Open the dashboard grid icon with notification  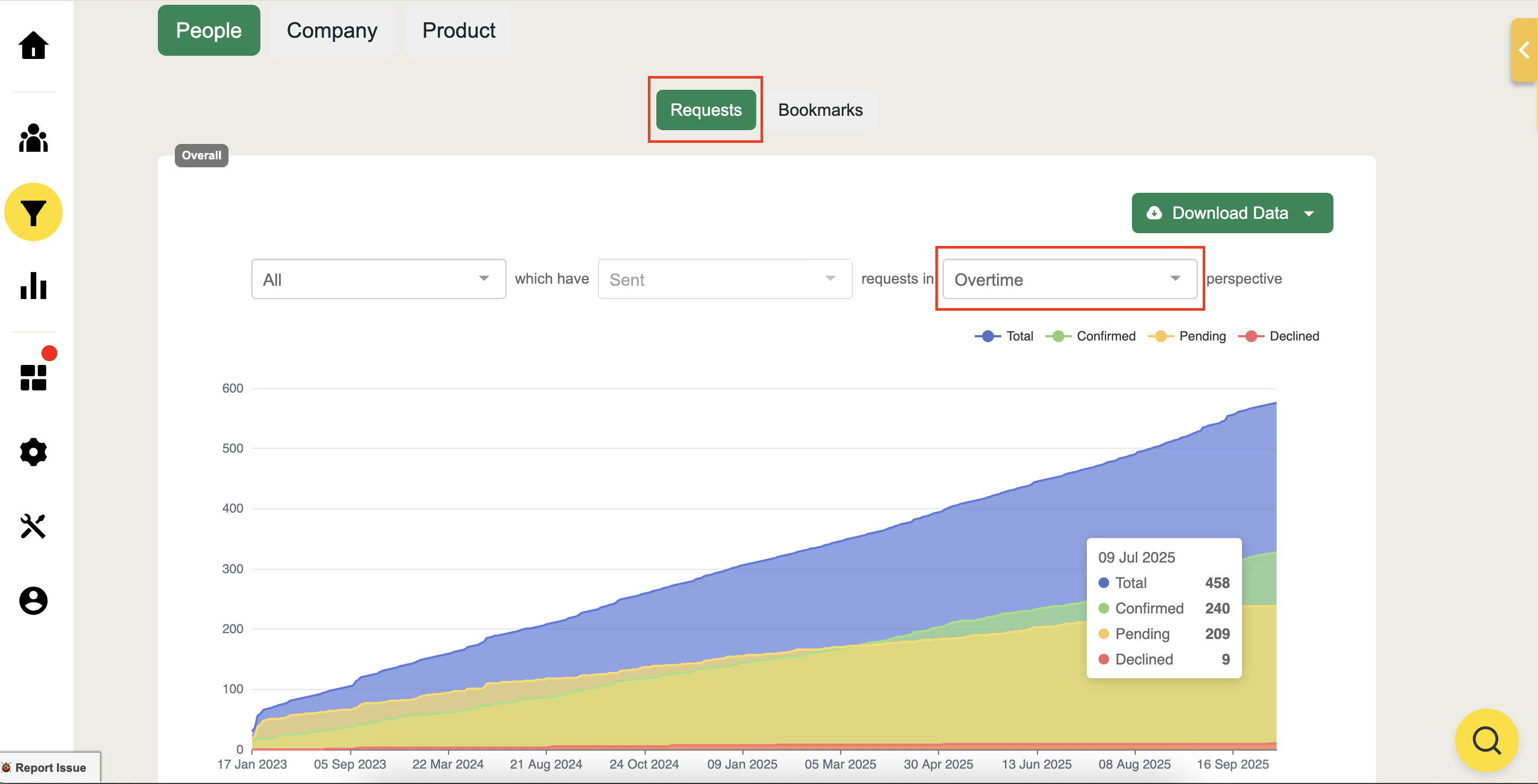coord(33,377)
